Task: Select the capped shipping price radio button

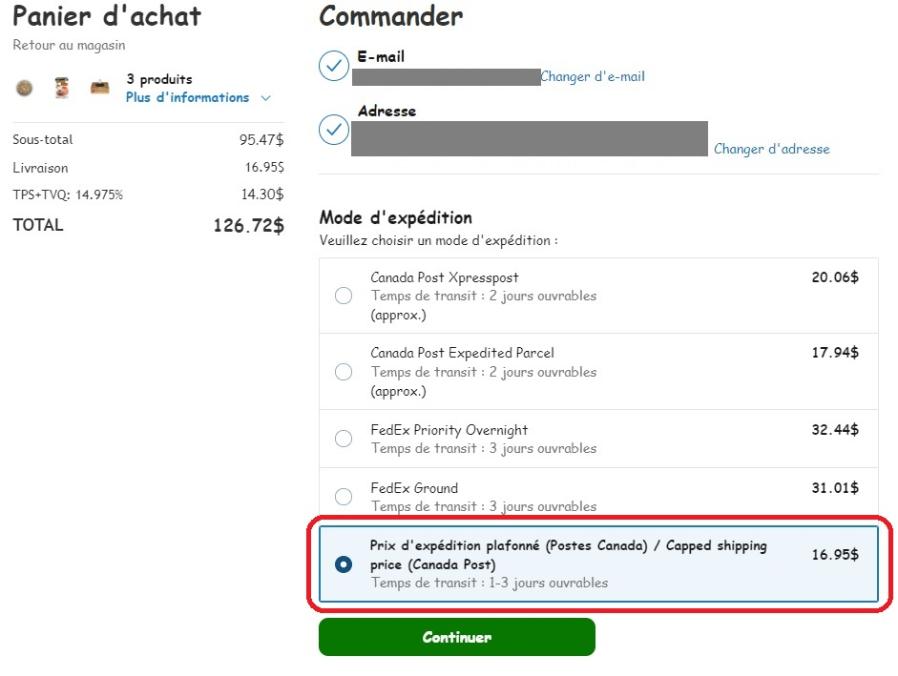Action: click(344, 564)
